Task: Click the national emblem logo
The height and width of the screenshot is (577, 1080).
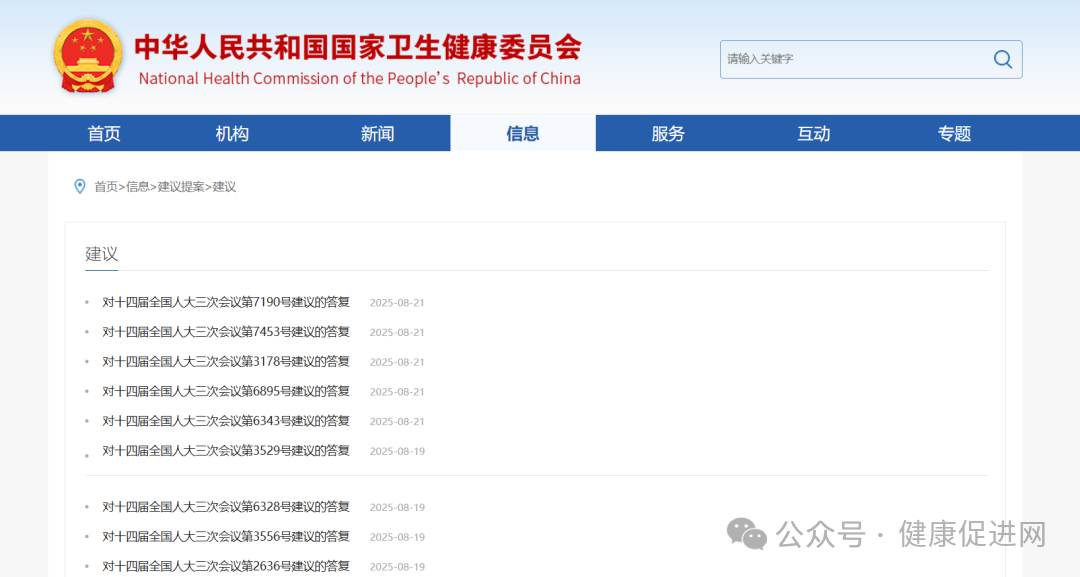Action: click(x=88, y=56)
